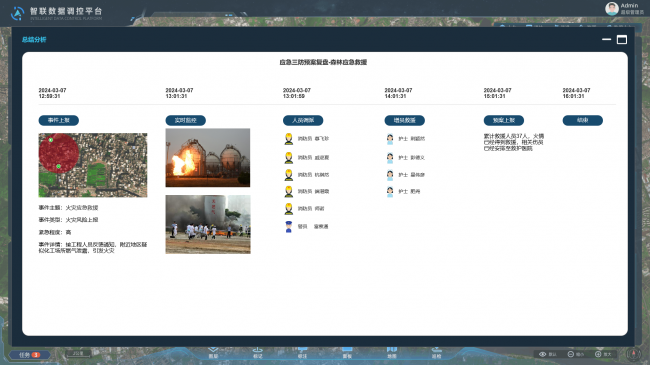The image size is (650, 365).
Task: Open the tank fire explosion photo
Action: pos(208,158)
